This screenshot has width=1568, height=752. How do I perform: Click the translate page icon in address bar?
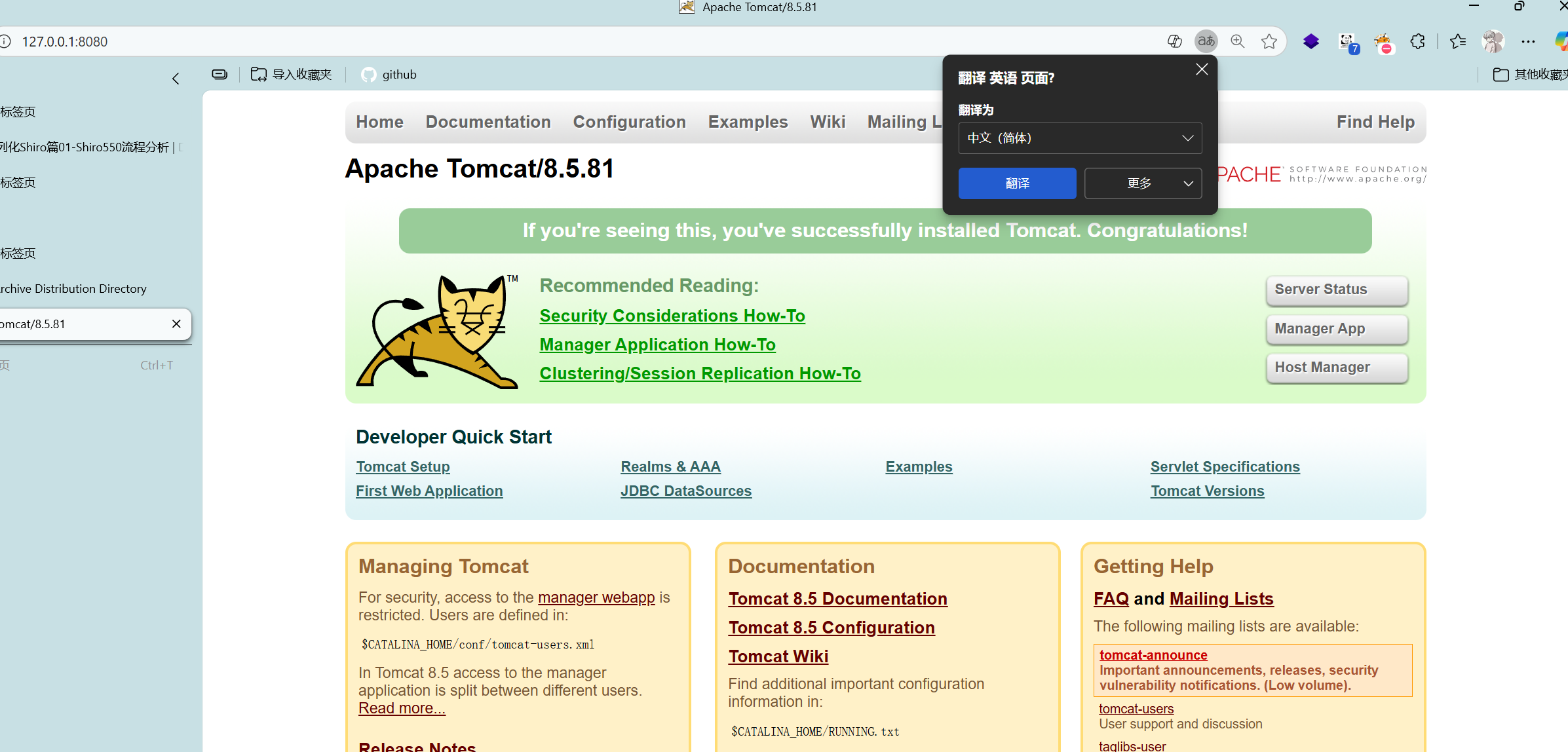(x=1206, y=41)
